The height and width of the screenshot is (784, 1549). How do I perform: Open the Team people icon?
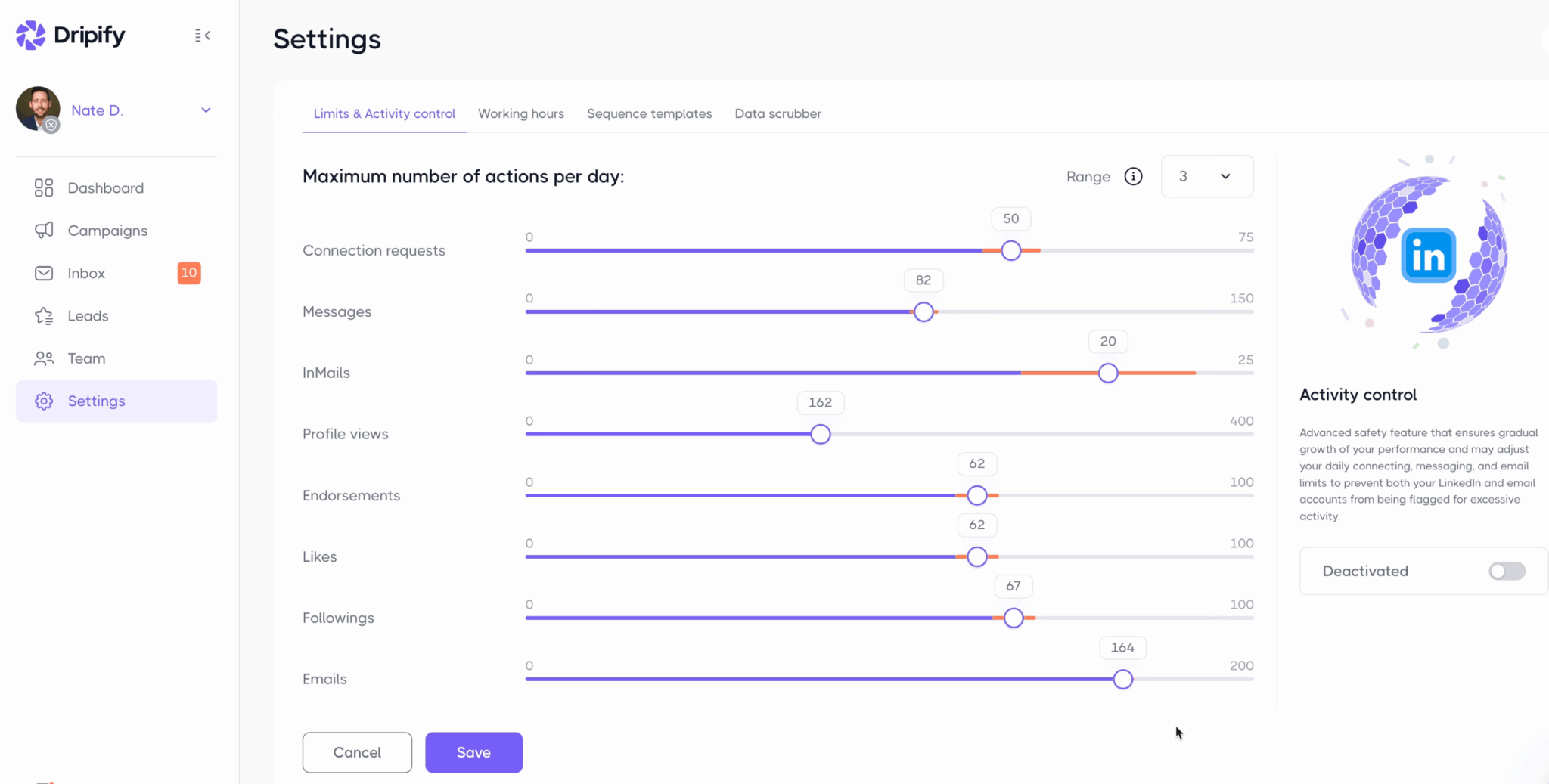pos(44,358)
